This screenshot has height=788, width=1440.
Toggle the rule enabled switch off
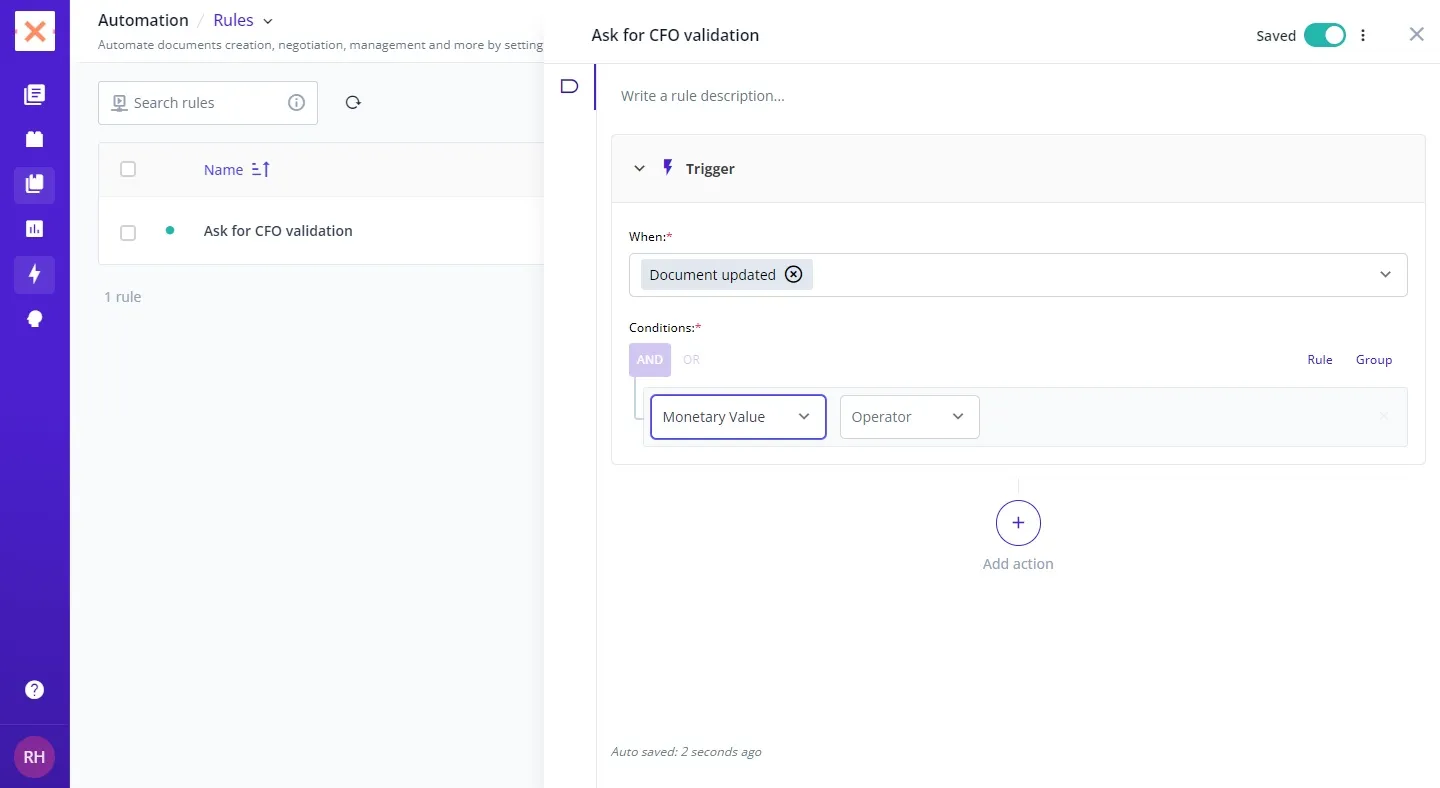[1324, 36]
